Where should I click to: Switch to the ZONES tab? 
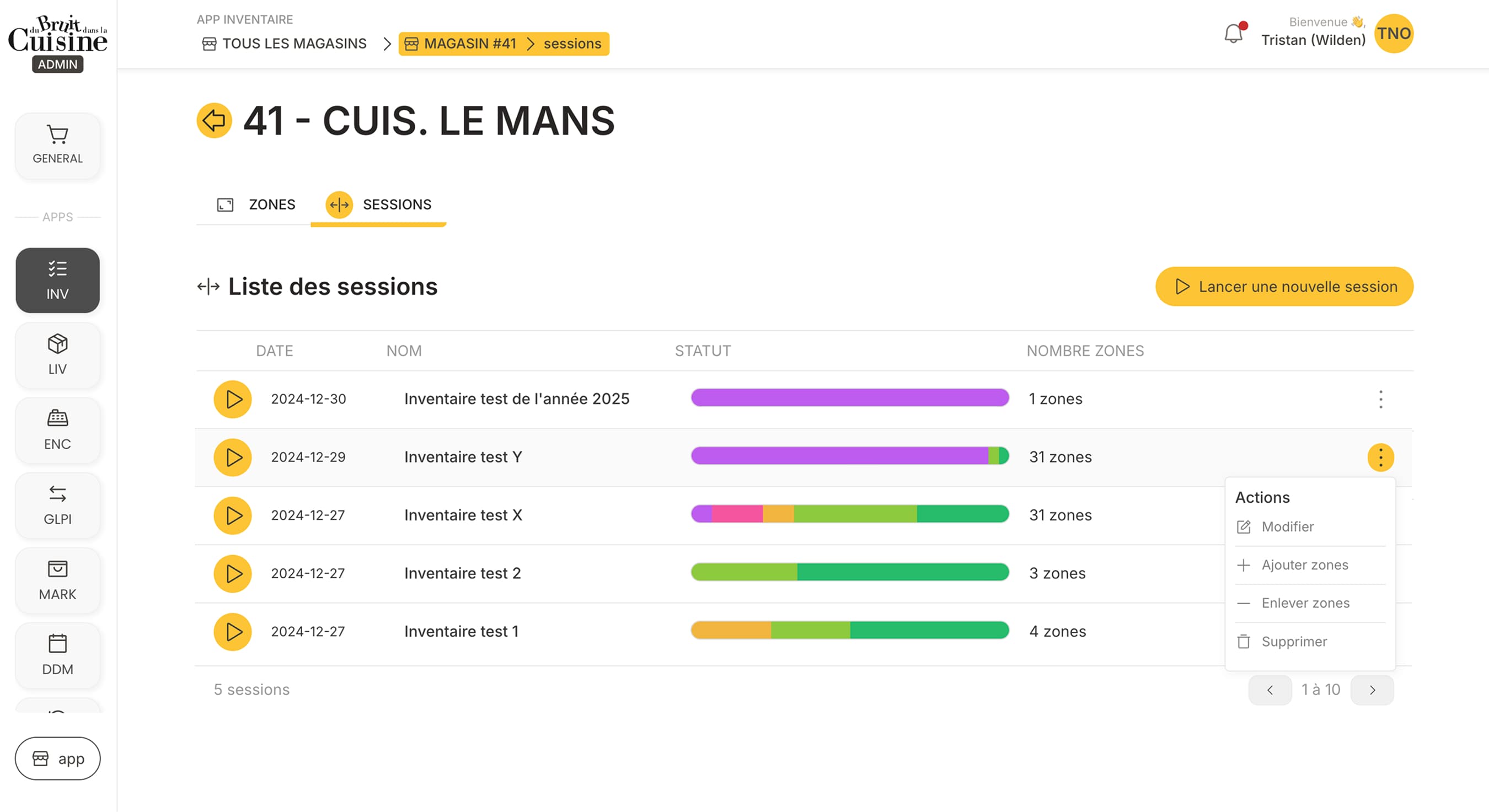pyautogui.click(x=256, y=205)
